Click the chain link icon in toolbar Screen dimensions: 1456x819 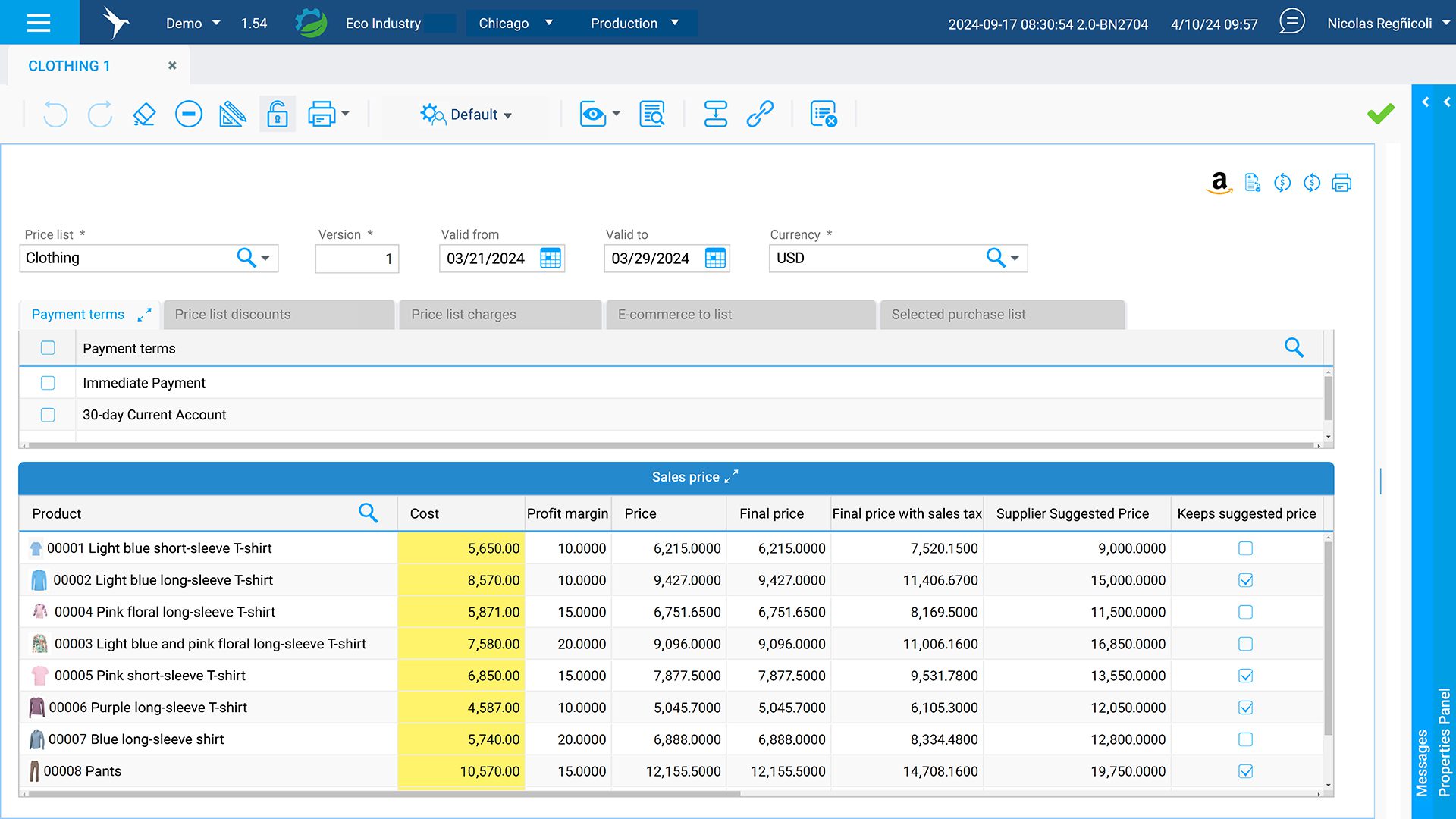coord(760,115)
